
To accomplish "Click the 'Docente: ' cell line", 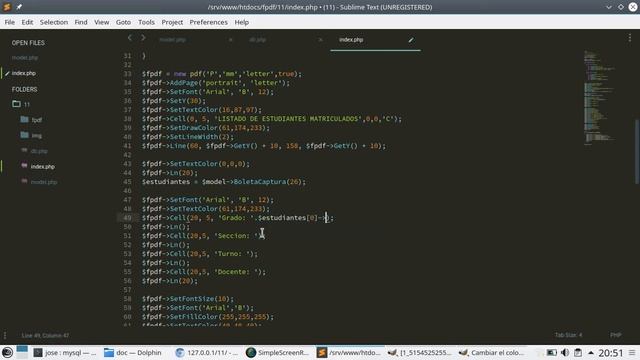I will (204, 271).
